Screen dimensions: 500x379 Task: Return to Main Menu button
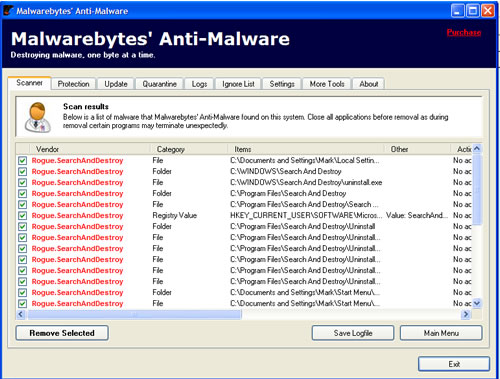(441, 333)
